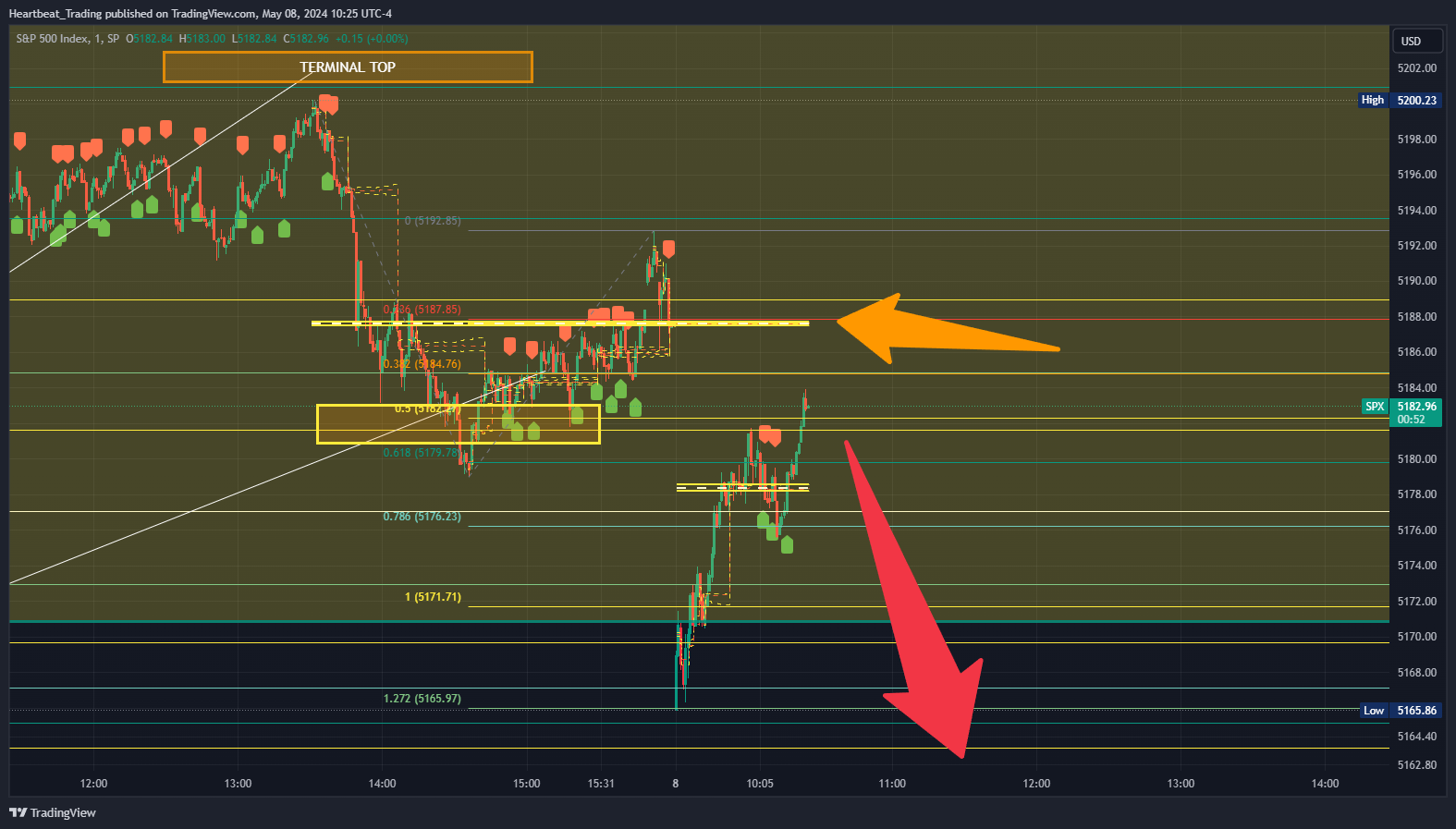Select the Fibonacci 0 (5192.85) label
Screen dimensions: 1456x829
tap(433, 221)
